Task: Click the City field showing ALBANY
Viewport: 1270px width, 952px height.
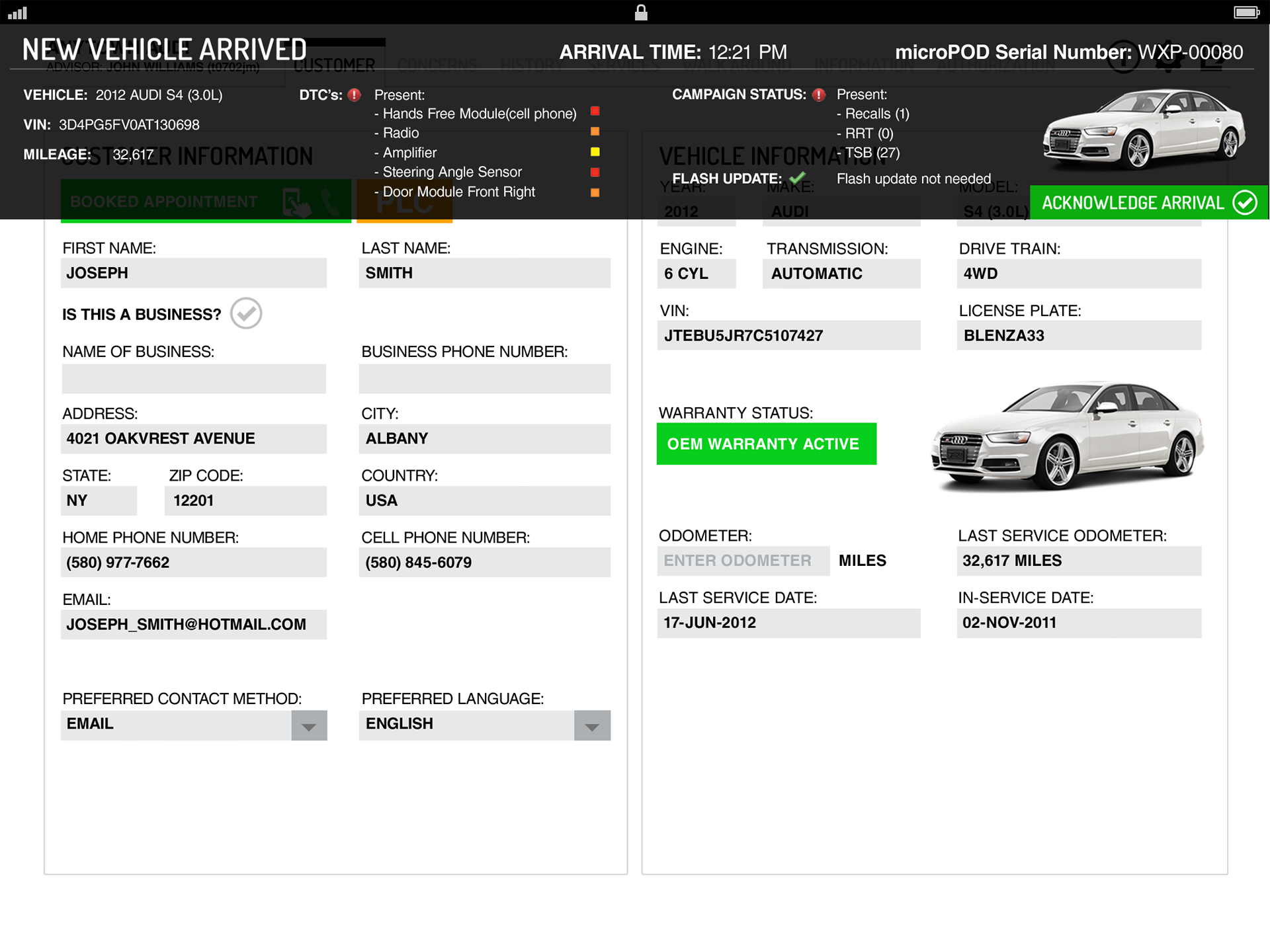Action: click(x=485, y=439)
